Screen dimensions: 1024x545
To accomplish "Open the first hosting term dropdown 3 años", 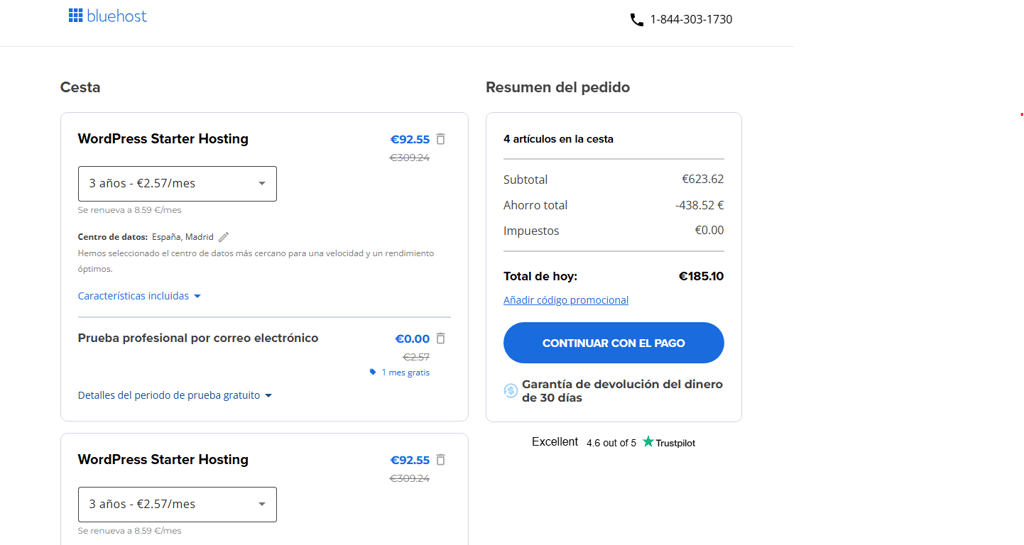I will (177, 183).
